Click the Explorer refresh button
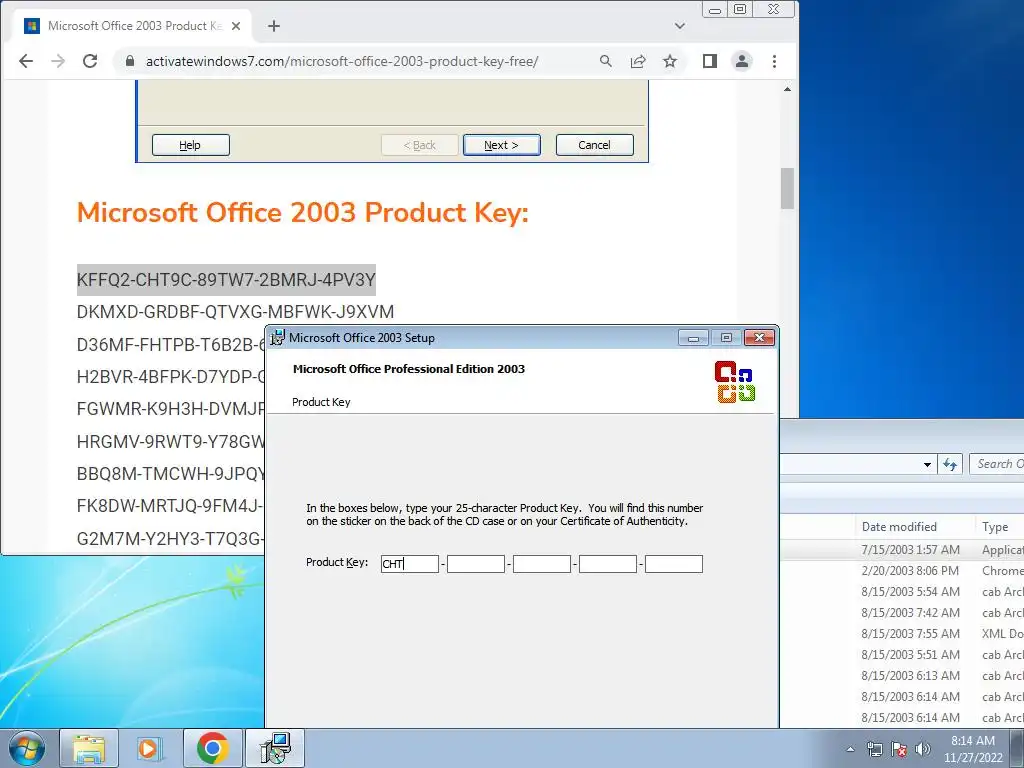 pyautogui.click(x=950, y=464)
